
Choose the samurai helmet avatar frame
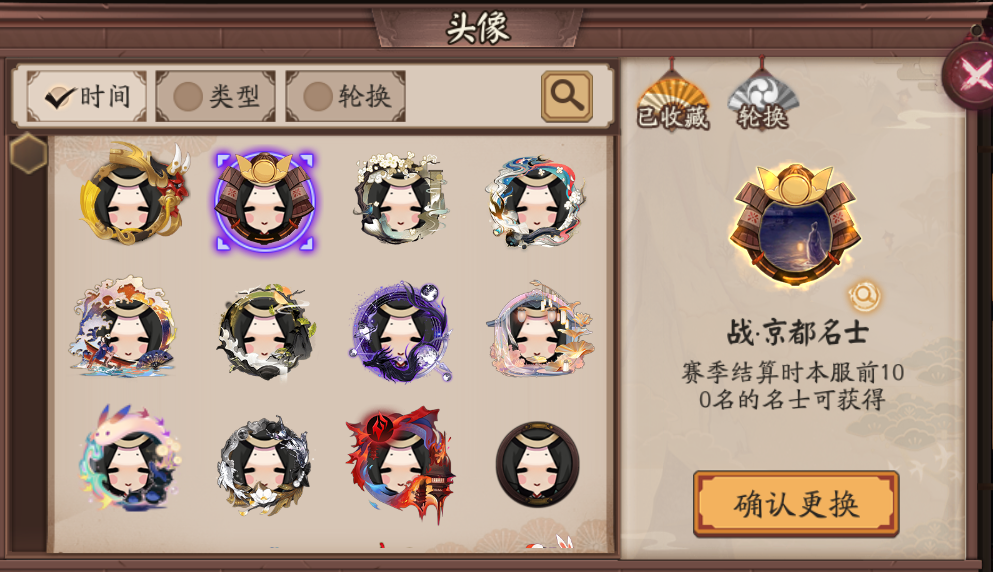(265, 201)
